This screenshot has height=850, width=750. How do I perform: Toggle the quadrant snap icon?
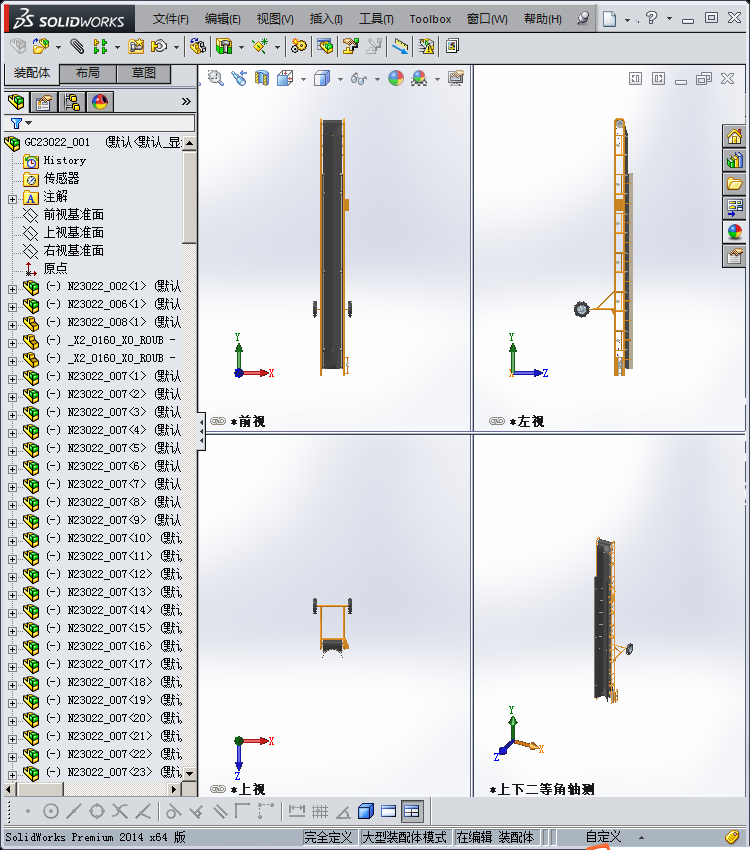(x=97, y=811)
